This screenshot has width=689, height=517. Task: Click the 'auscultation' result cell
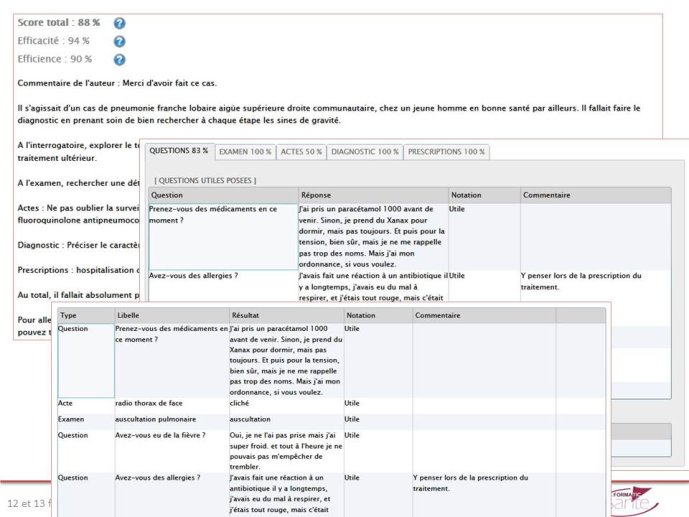[250, 419]
